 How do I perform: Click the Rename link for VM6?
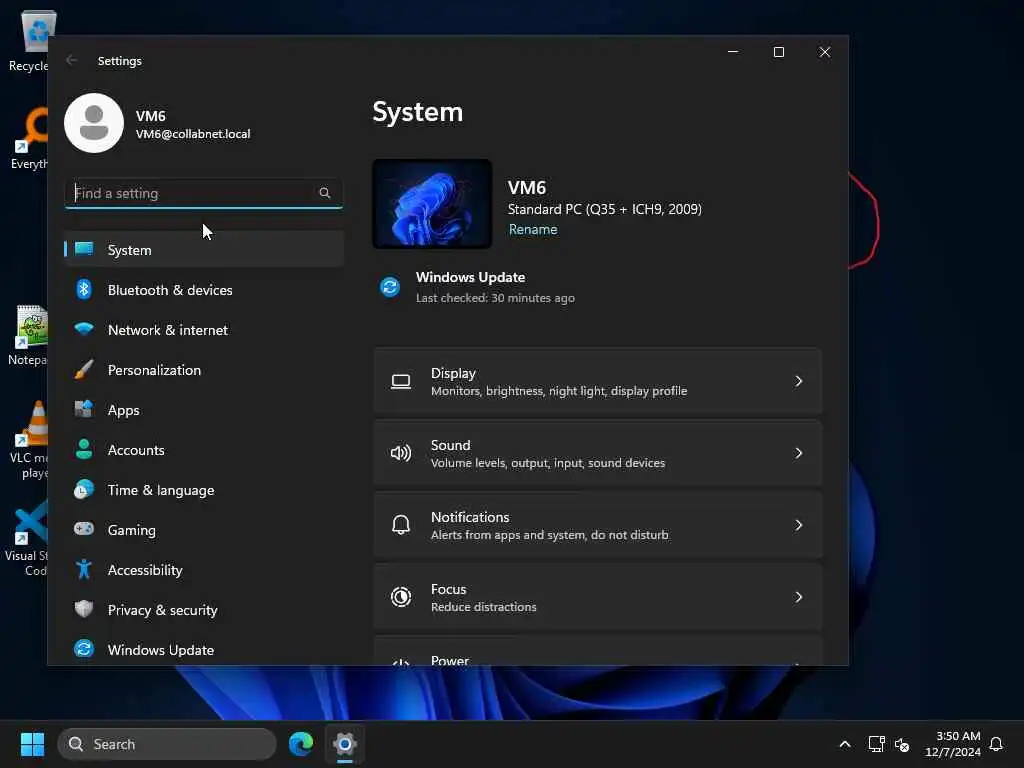pos(533,229)
